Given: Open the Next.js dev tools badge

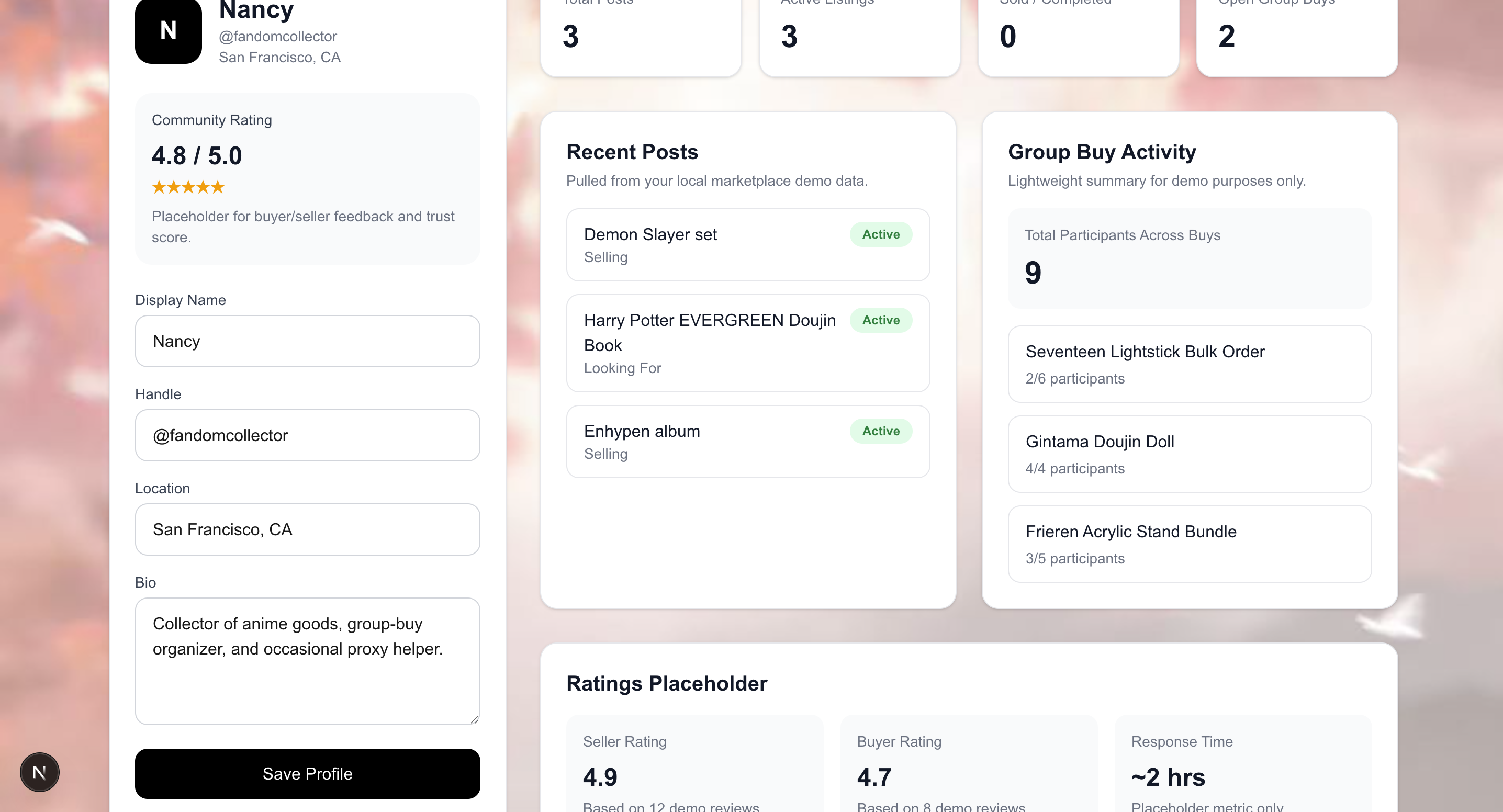Looking at the screenshot, I should (40, 772).
